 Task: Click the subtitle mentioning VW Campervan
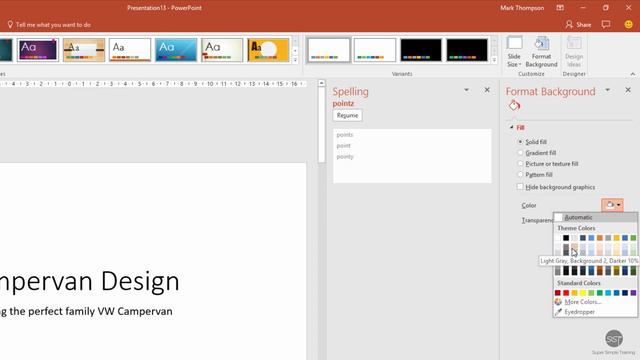(x=86, y=311)
